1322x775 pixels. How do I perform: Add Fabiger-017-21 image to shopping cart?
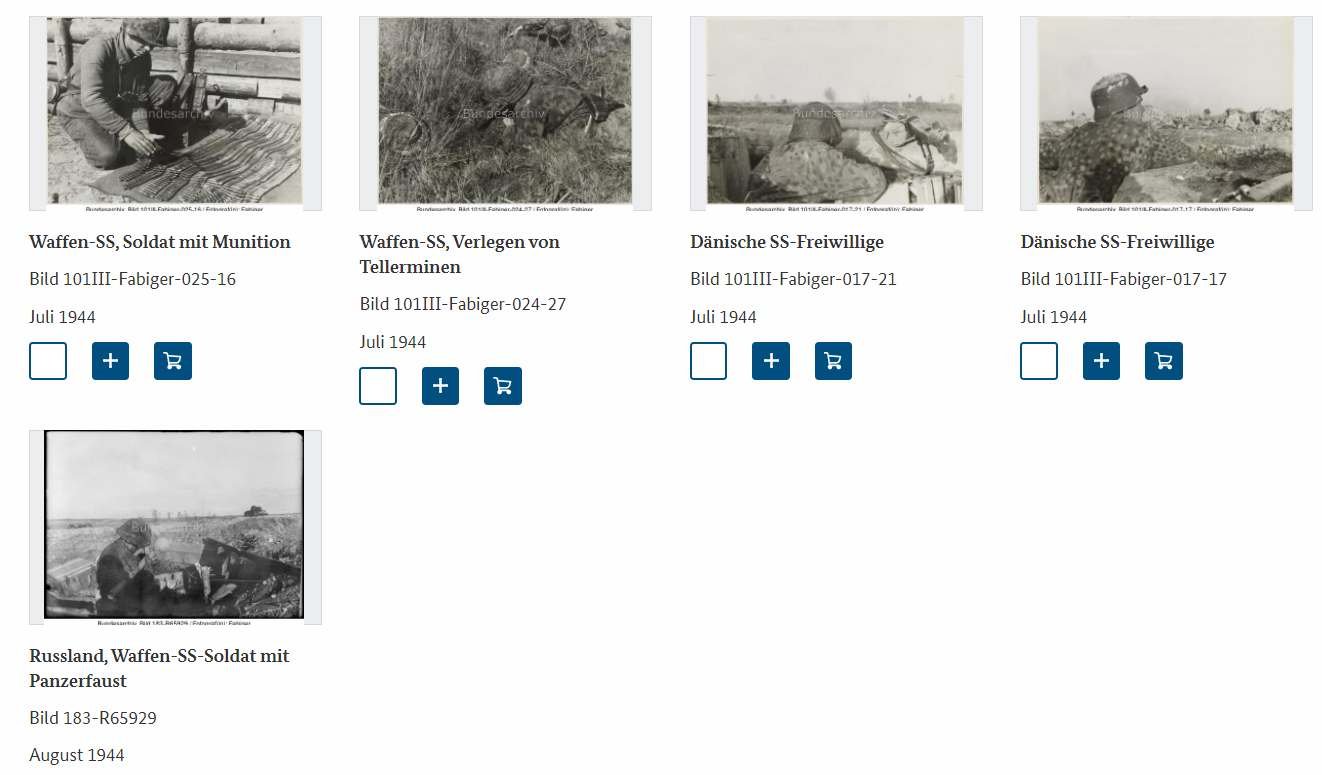[x=834, y=361]
